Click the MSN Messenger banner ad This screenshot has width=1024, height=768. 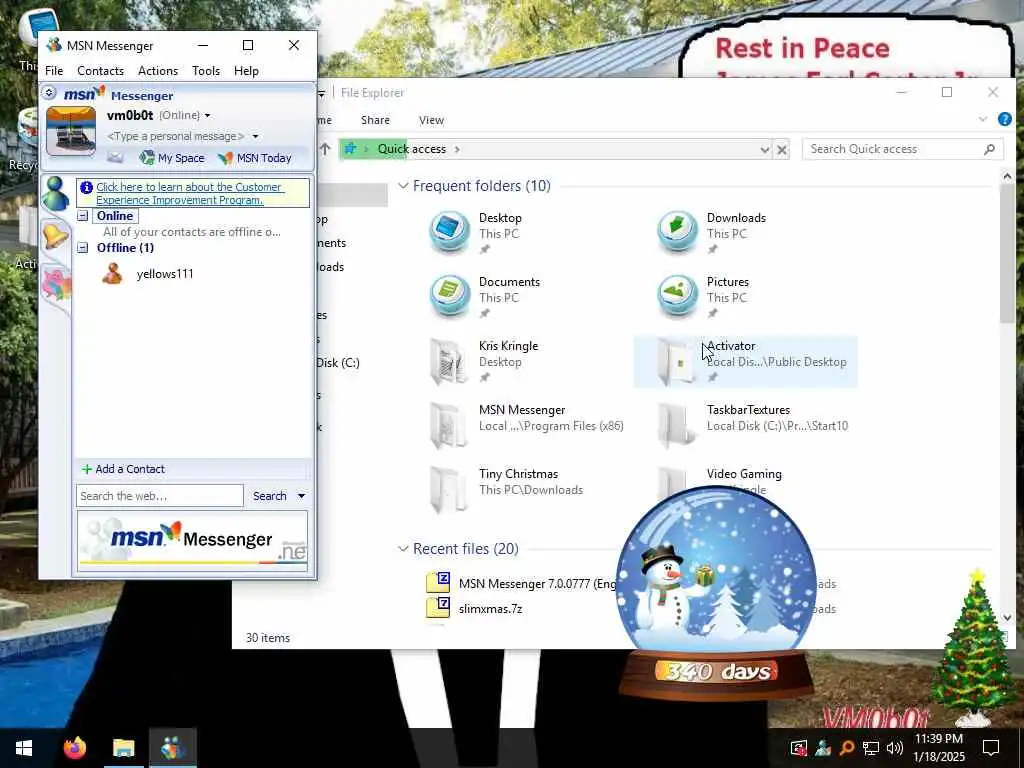click(x=193, y=541)
